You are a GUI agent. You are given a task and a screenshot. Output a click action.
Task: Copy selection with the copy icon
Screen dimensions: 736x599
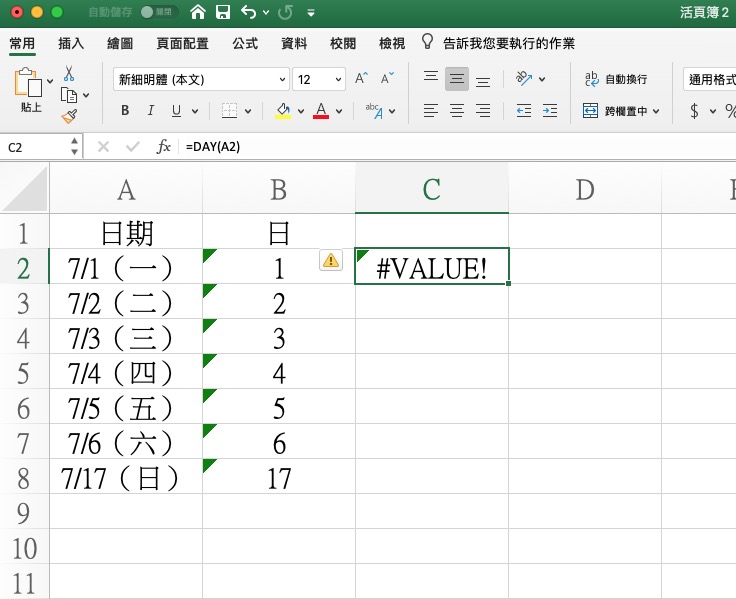tap(69, 95)
